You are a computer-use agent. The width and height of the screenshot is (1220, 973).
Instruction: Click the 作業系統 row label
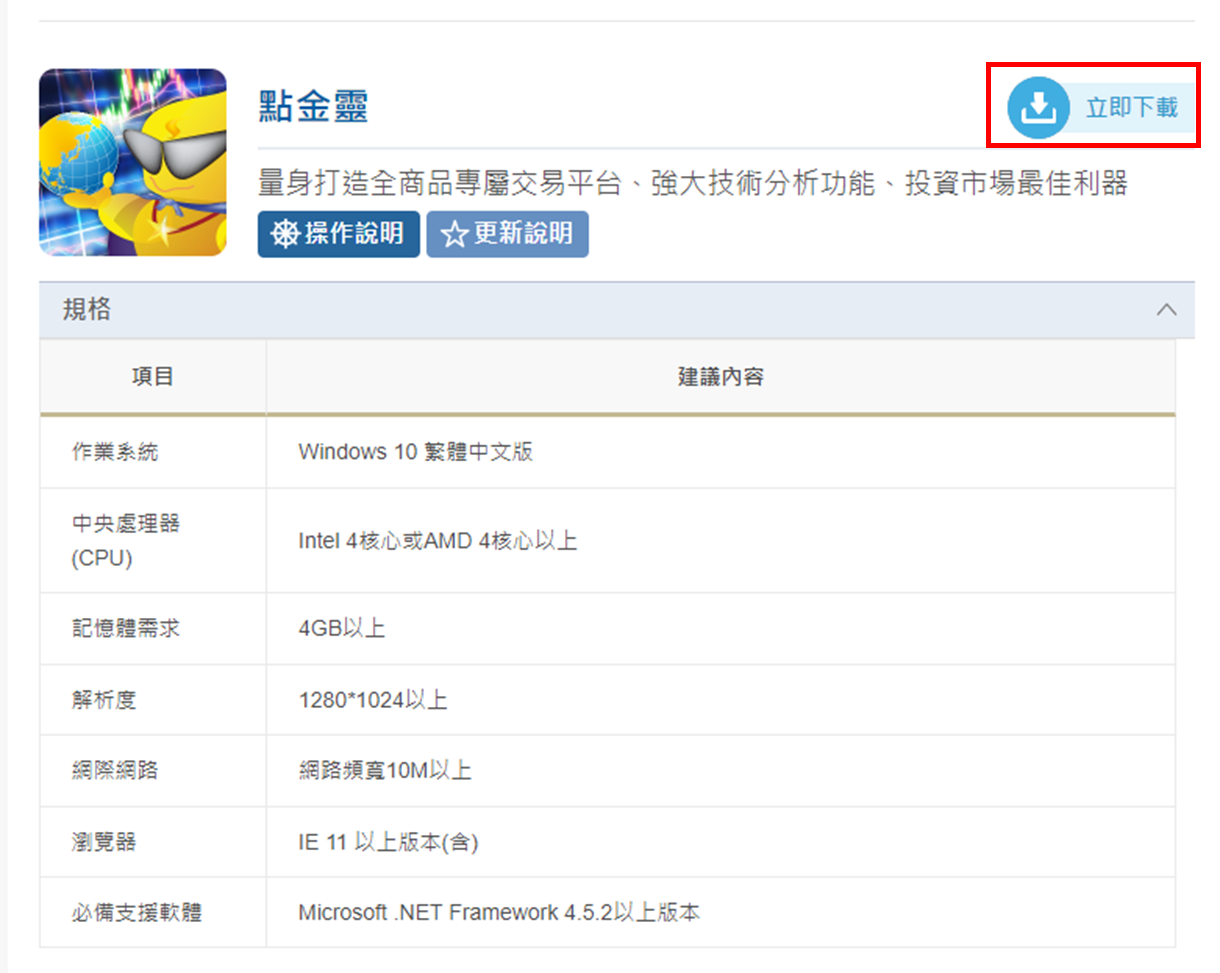[x=114, y=452]
